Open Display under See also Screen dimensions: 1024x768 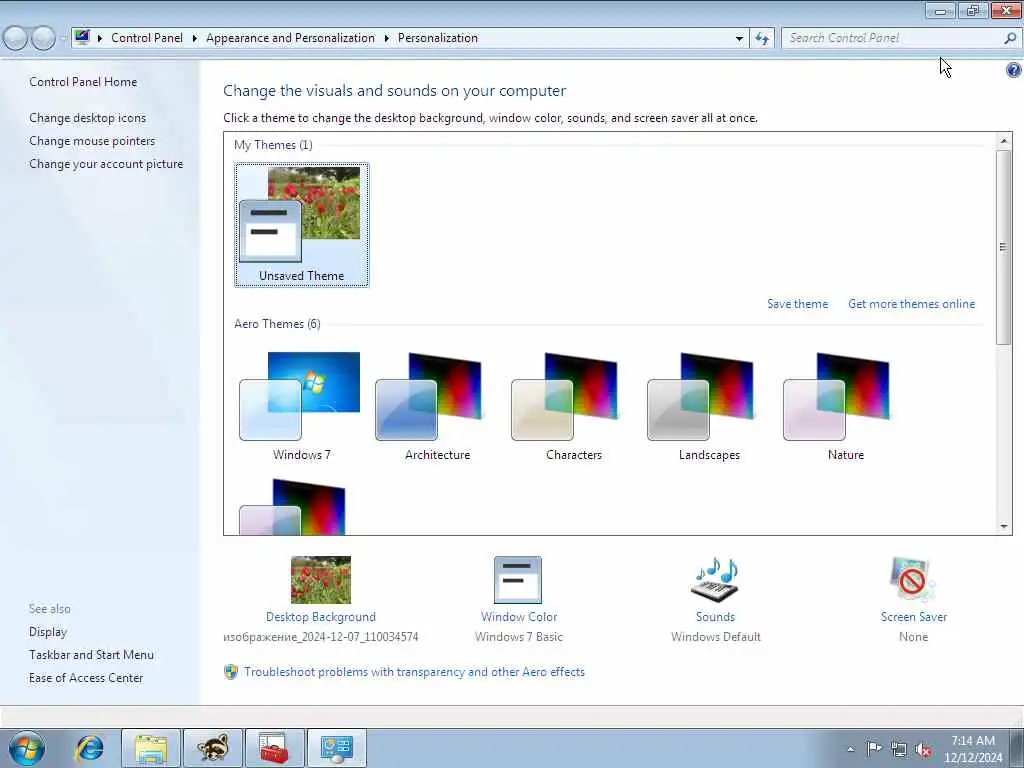tap(48, 632)
